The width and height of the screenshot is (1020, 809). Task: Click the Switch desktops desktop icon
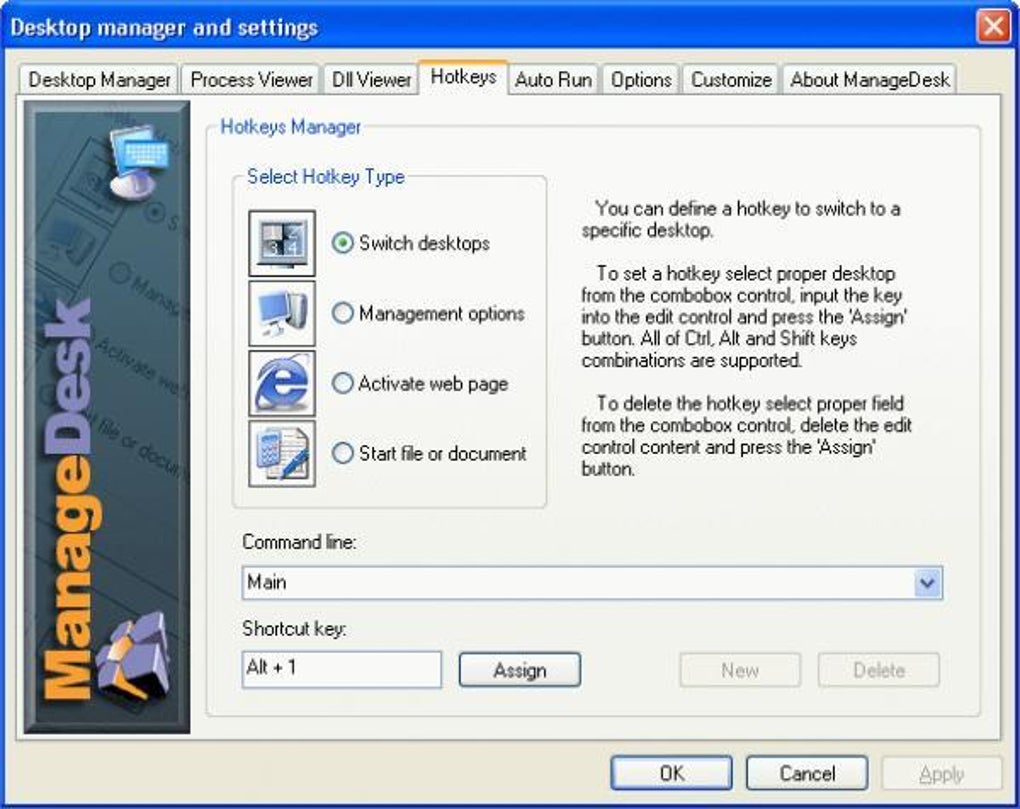[x=281, y=242]
